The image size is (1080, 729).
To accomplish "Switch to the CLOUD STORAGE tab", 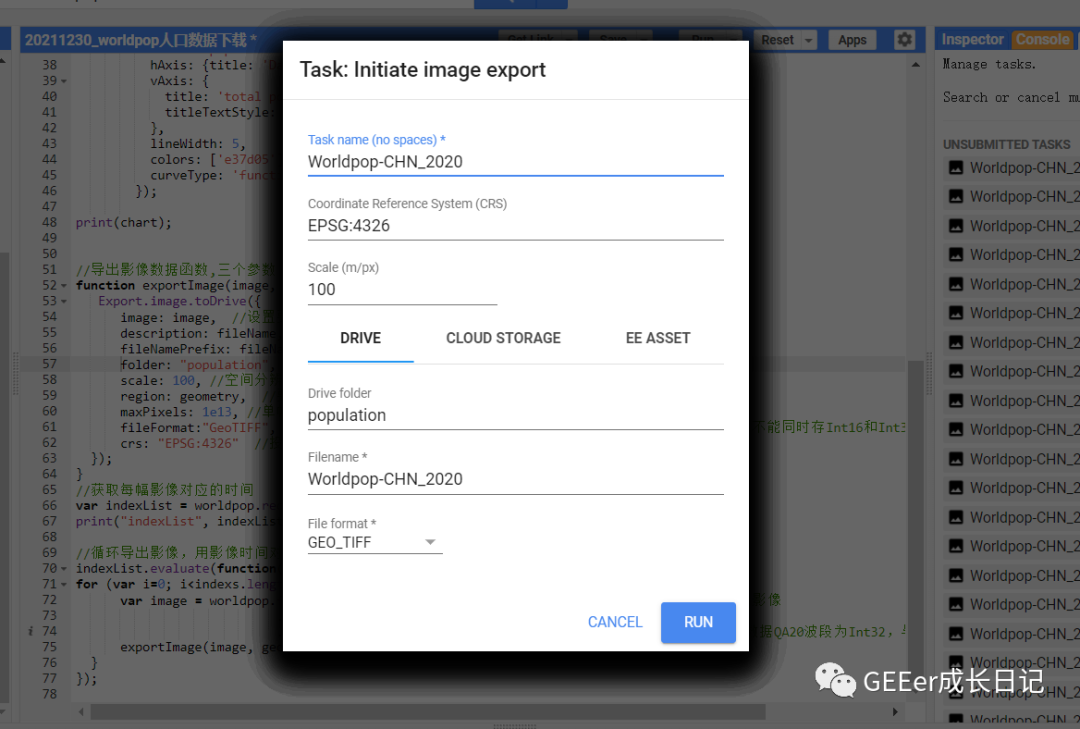I will point(503,338).
